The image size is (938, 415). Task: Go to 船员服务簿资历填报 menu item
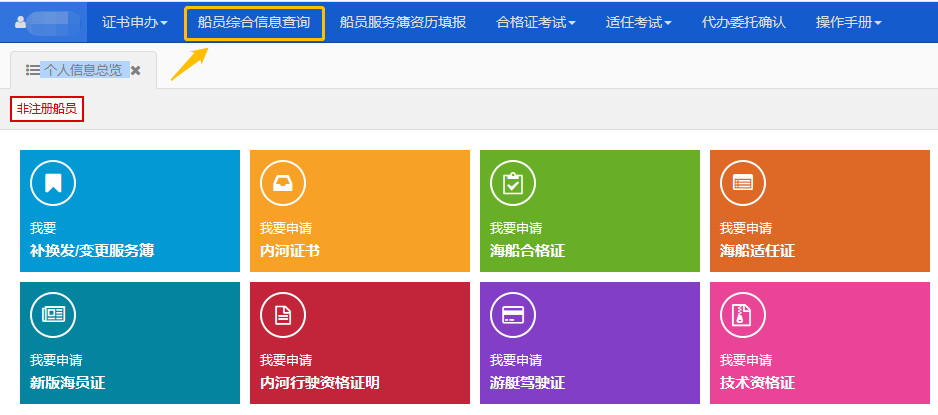(x=403, y=22)
